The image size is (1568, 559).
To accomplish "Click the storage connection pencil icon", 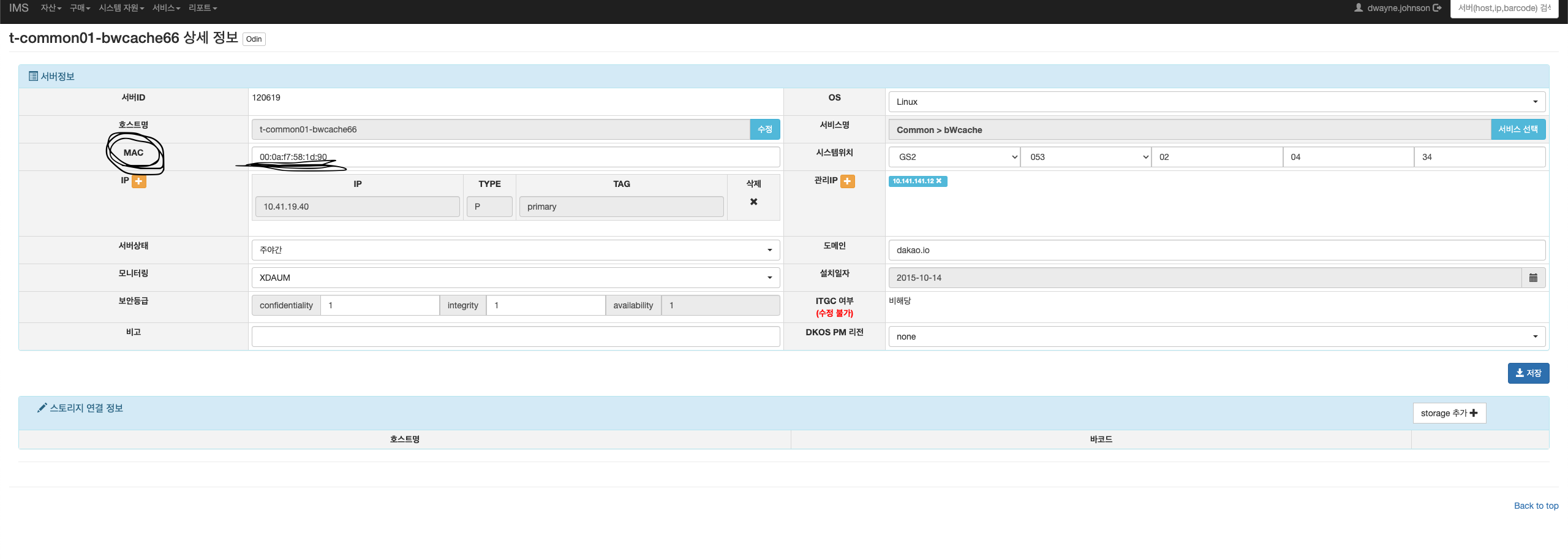I will pyautogui.click(x=42, y=408).
